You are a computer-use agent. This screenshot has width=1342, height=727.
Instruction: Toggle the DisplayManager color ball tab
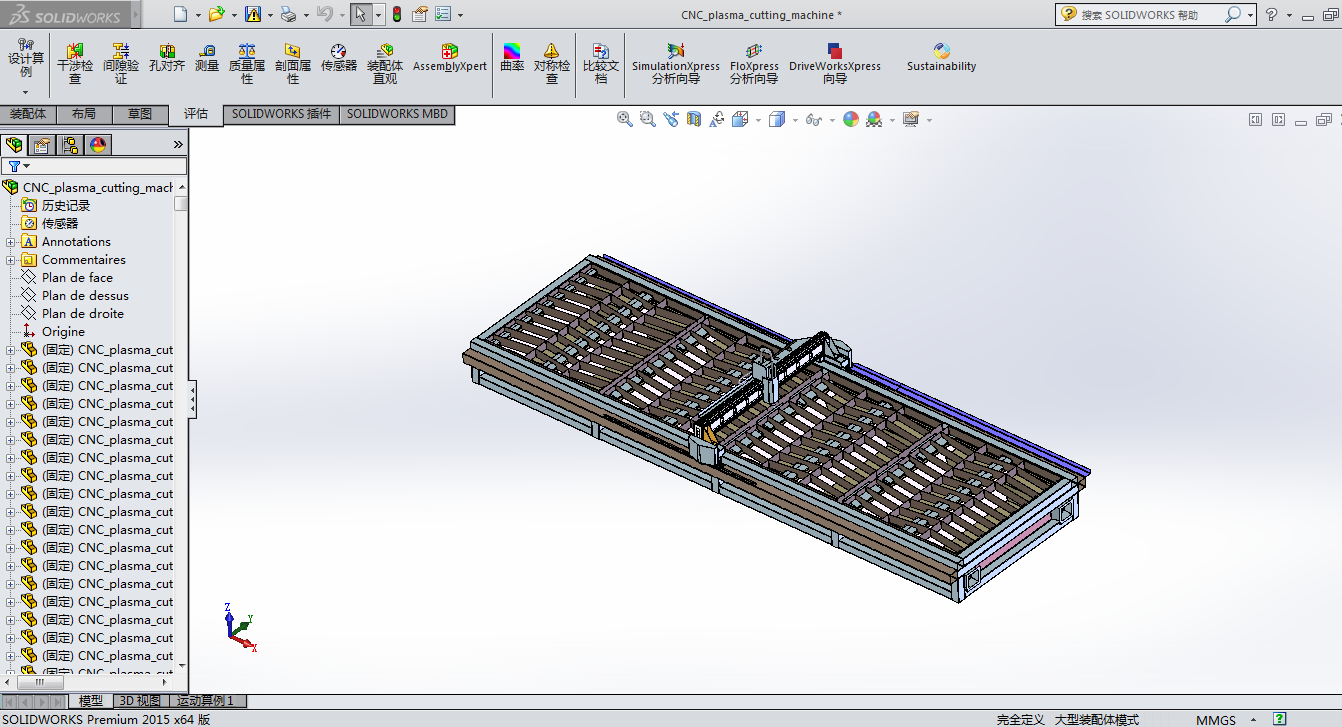pos(98,145)
